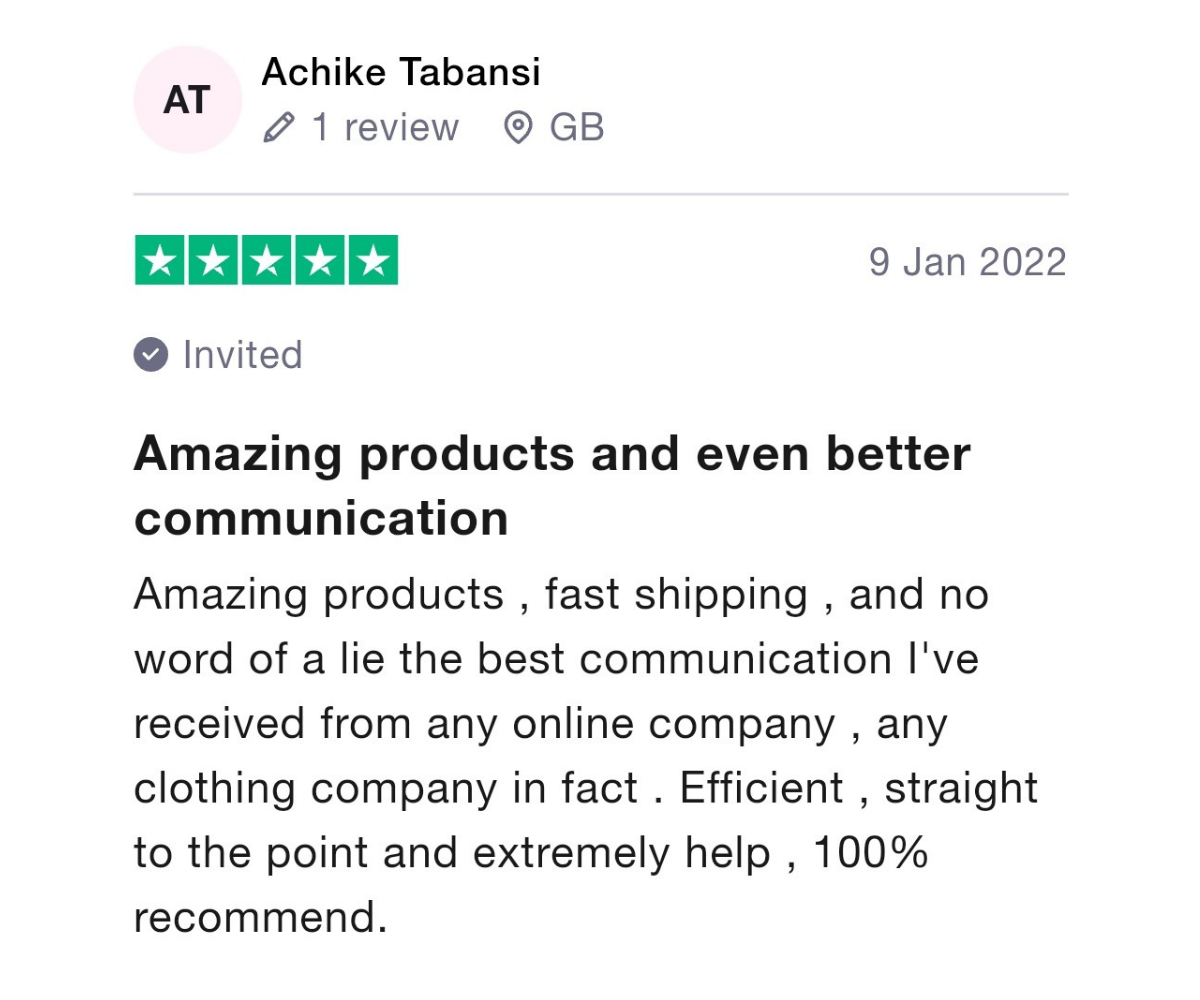Click the '100%' text in the review

point(870,853)
